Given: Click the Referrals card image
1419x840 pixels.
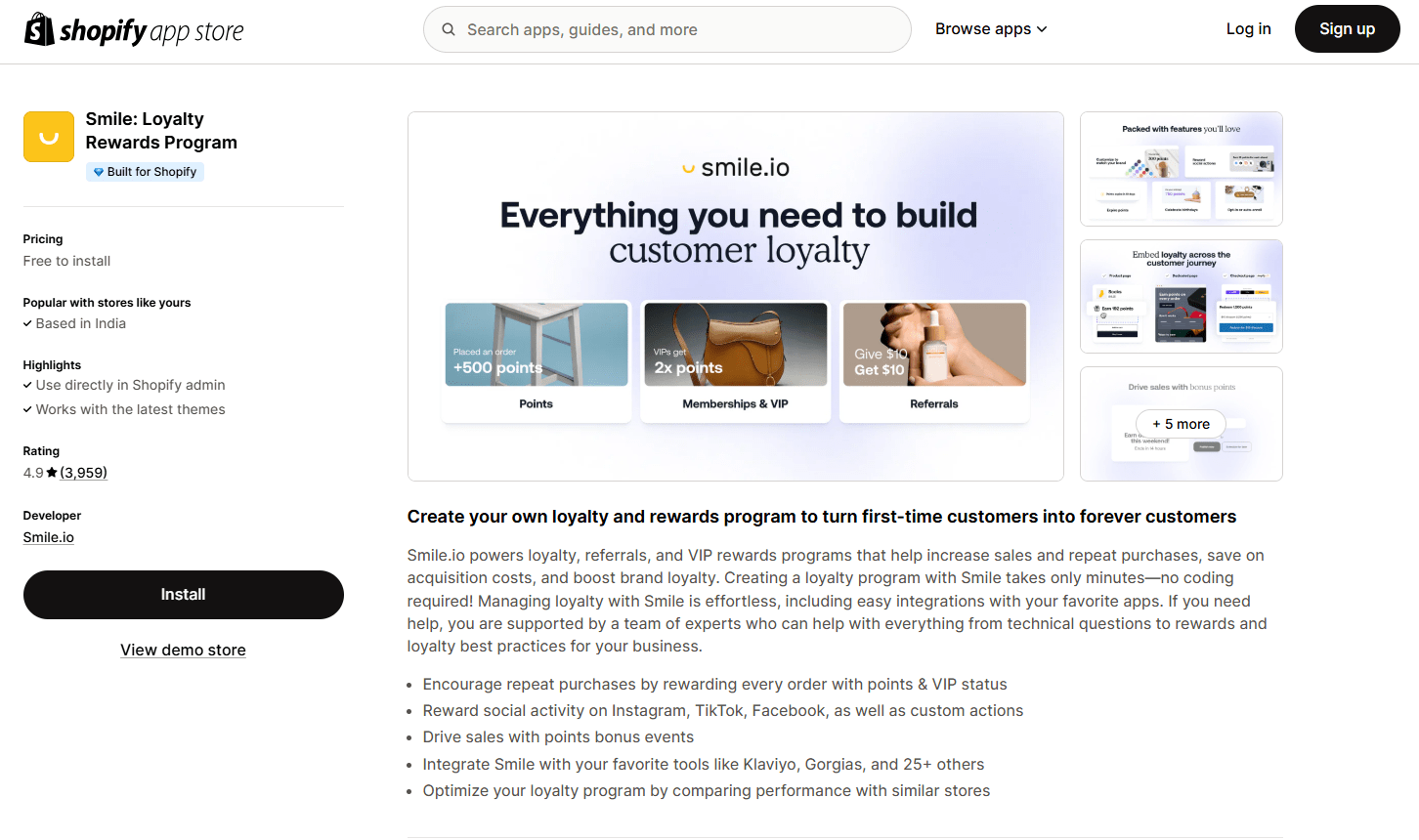Looking at the screenshot, I should click(935, 345).
